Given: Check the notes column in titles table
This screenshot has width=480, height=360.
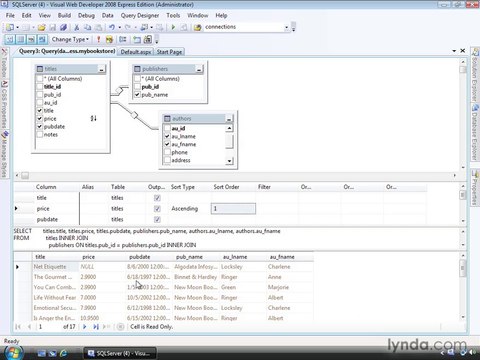Looking at the screenshot, I should pyautogui.click(x=40, y=135).
